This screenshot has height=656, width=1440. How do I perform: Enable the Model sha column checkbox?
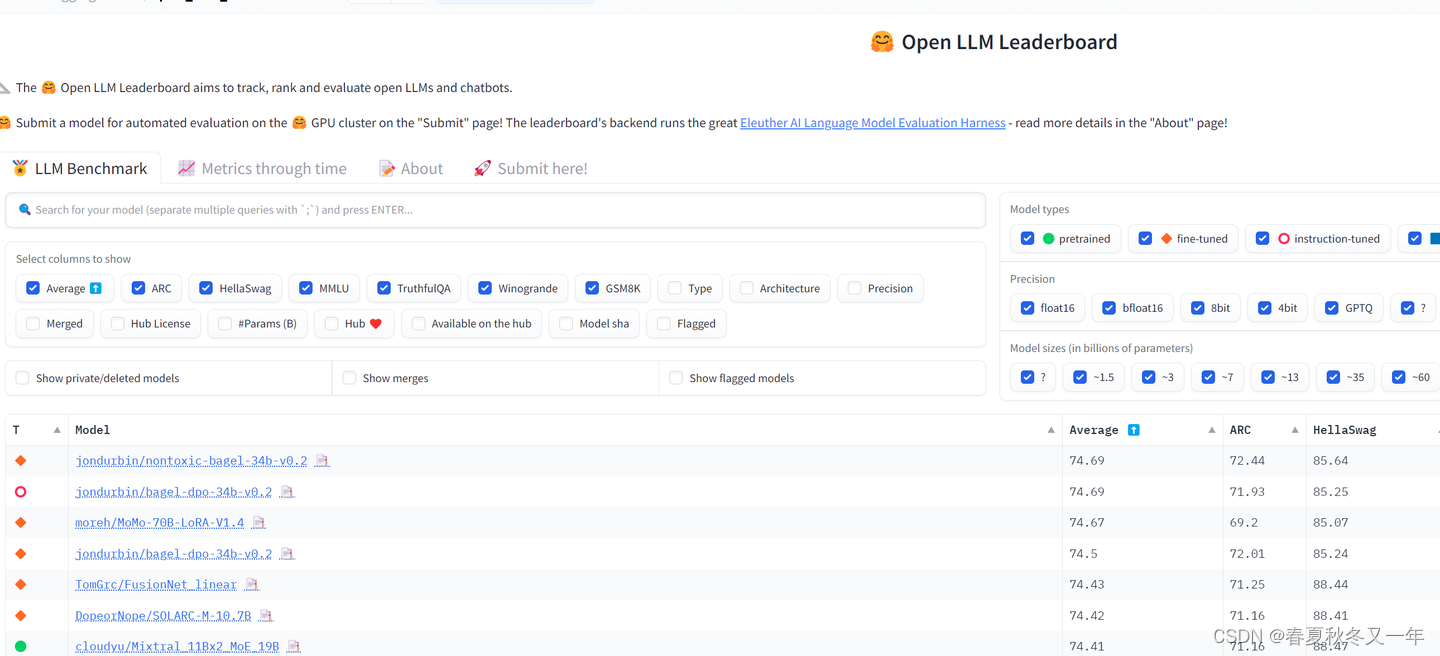pos(567,324)
